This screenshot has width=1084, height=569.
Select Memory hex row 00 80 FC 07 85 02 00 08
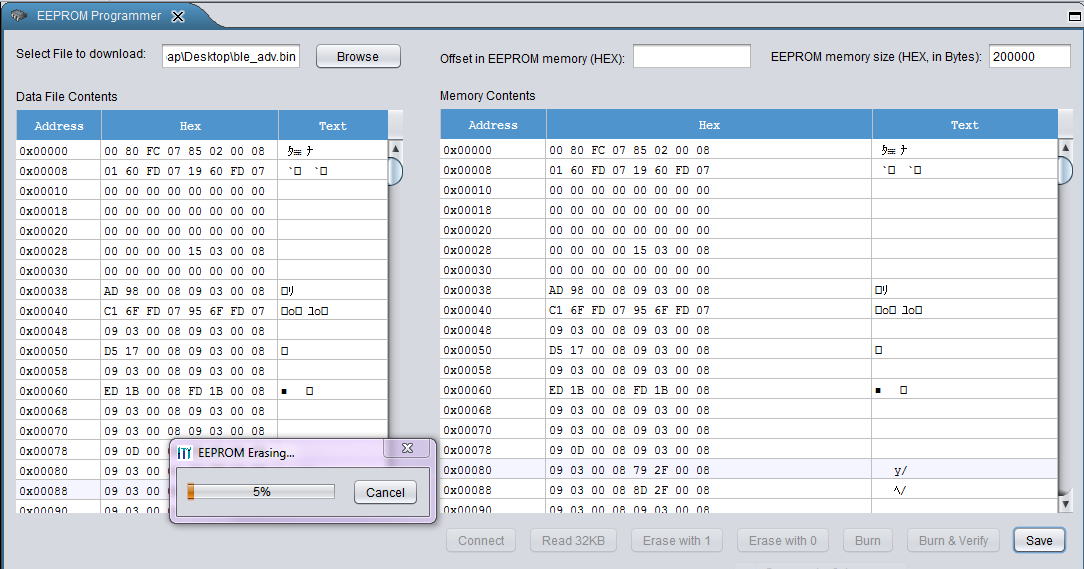pyautogui.click(x=709, y=150)
